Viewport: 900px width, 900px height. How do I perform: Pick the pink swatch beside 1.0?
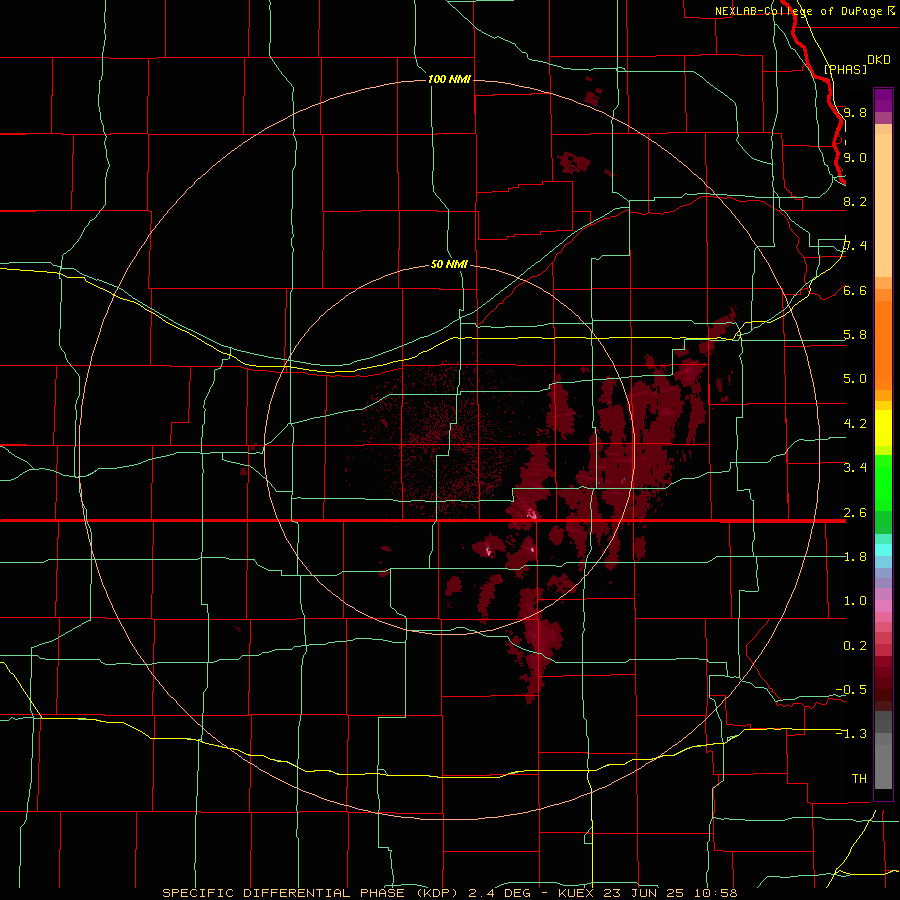pyautogui.click(x=883, y=606)
